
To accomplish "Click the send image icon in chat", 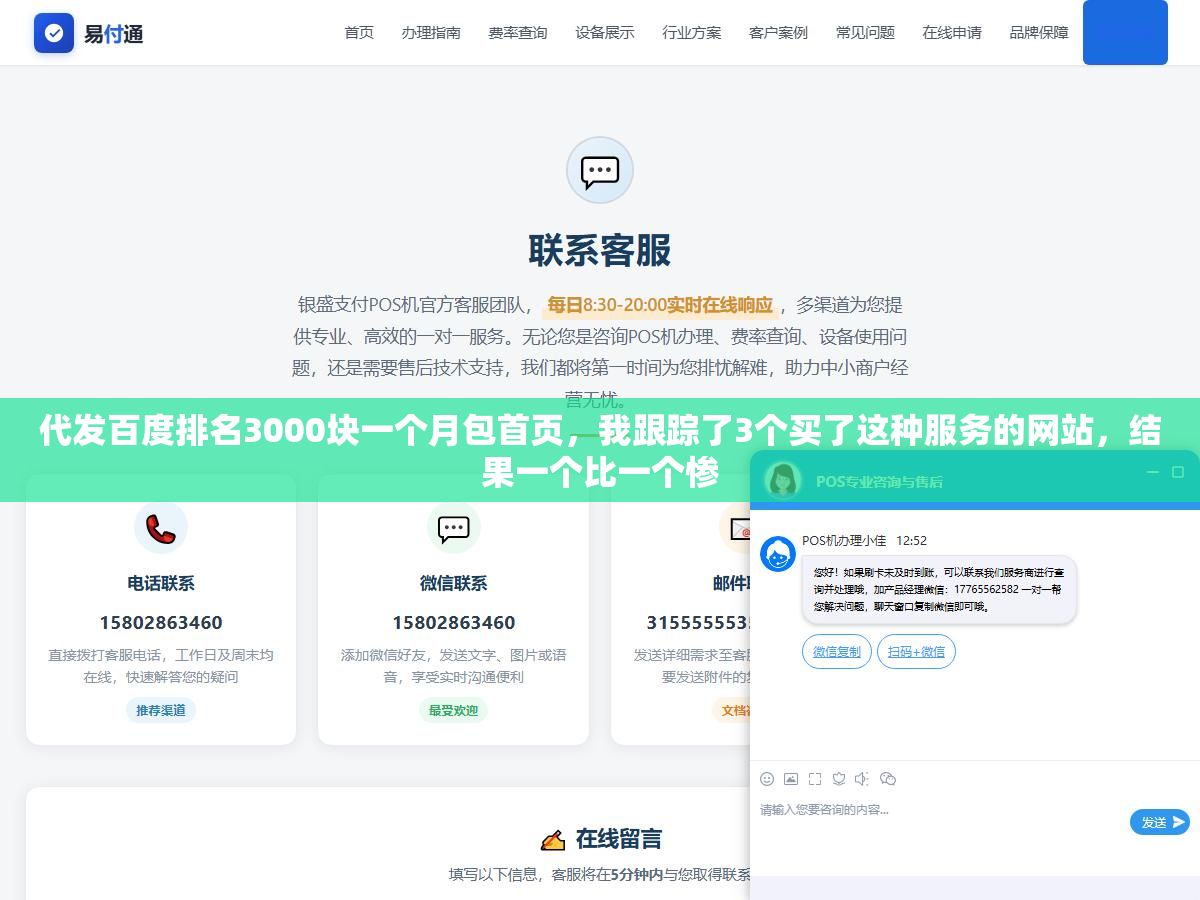I will 791,778.
